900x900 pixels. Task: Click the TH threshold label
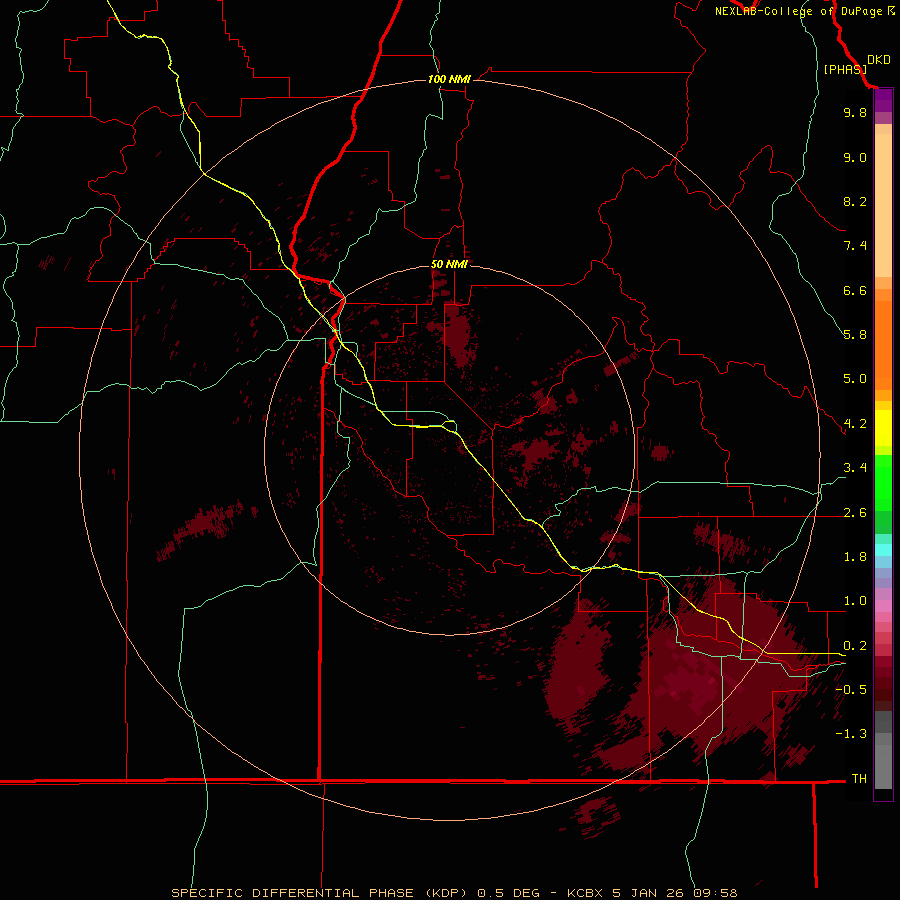click(x=859, y=779)
